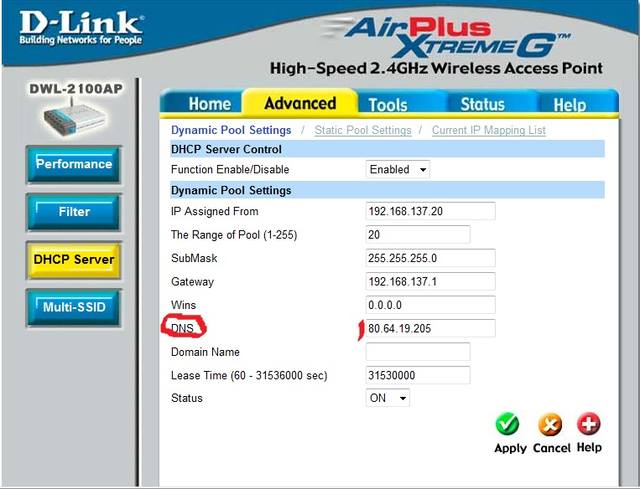Open the Filter sidebar button
640x489 pixels.
tap(74, 212)
